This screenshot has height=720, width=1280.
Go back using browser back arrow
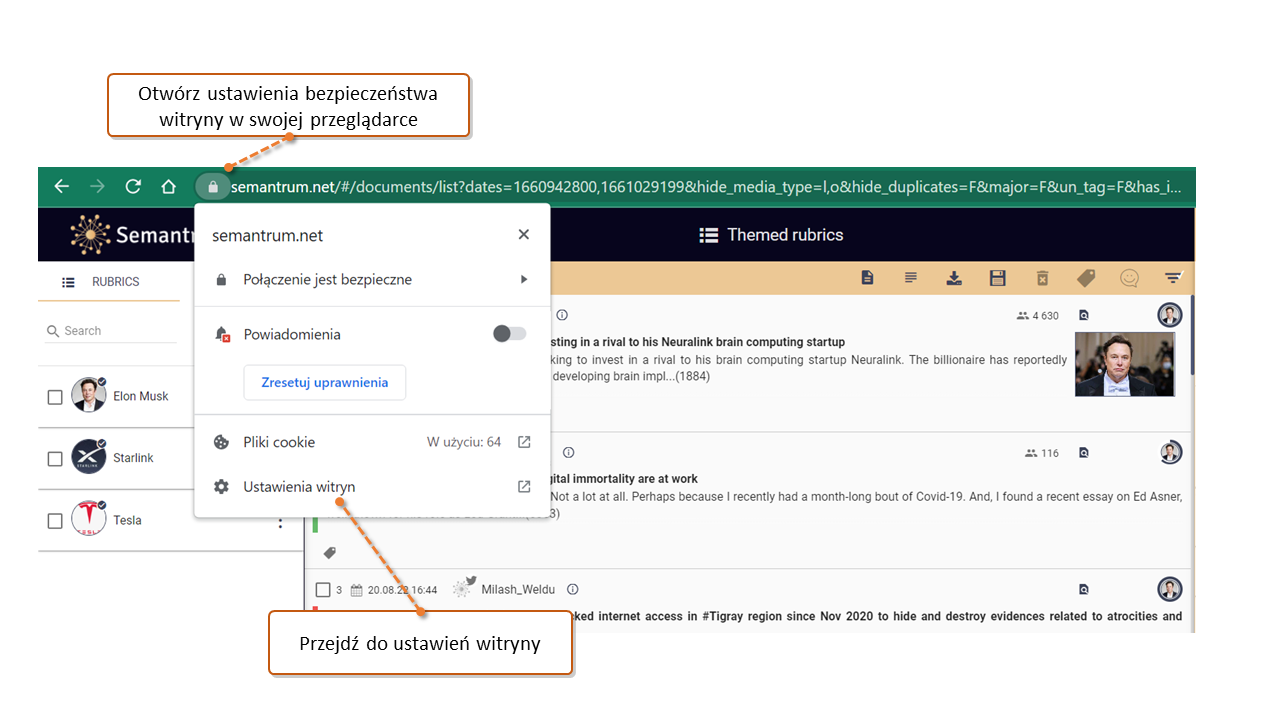tap(62, 187)
